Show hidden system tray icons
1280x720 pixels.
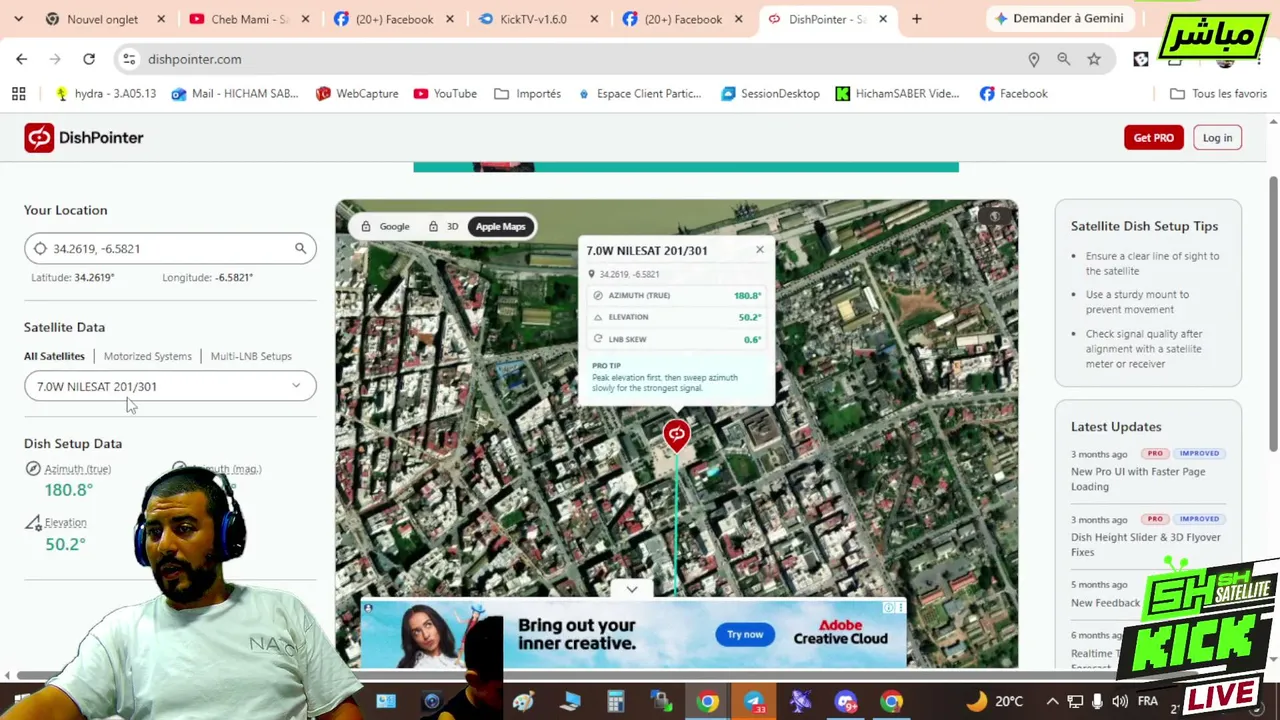click(1052, 702)
